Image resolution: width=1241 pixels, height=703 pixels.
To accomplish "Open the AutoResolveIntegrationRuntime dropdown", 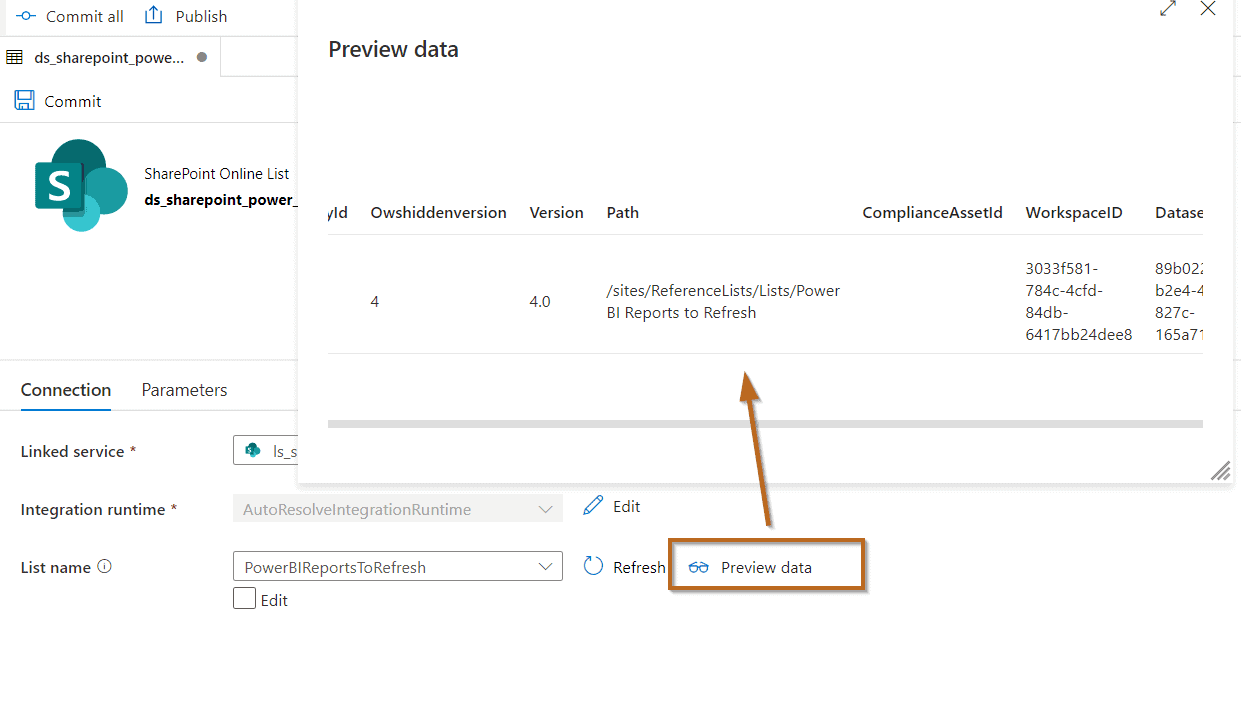I will pos(398,509).
